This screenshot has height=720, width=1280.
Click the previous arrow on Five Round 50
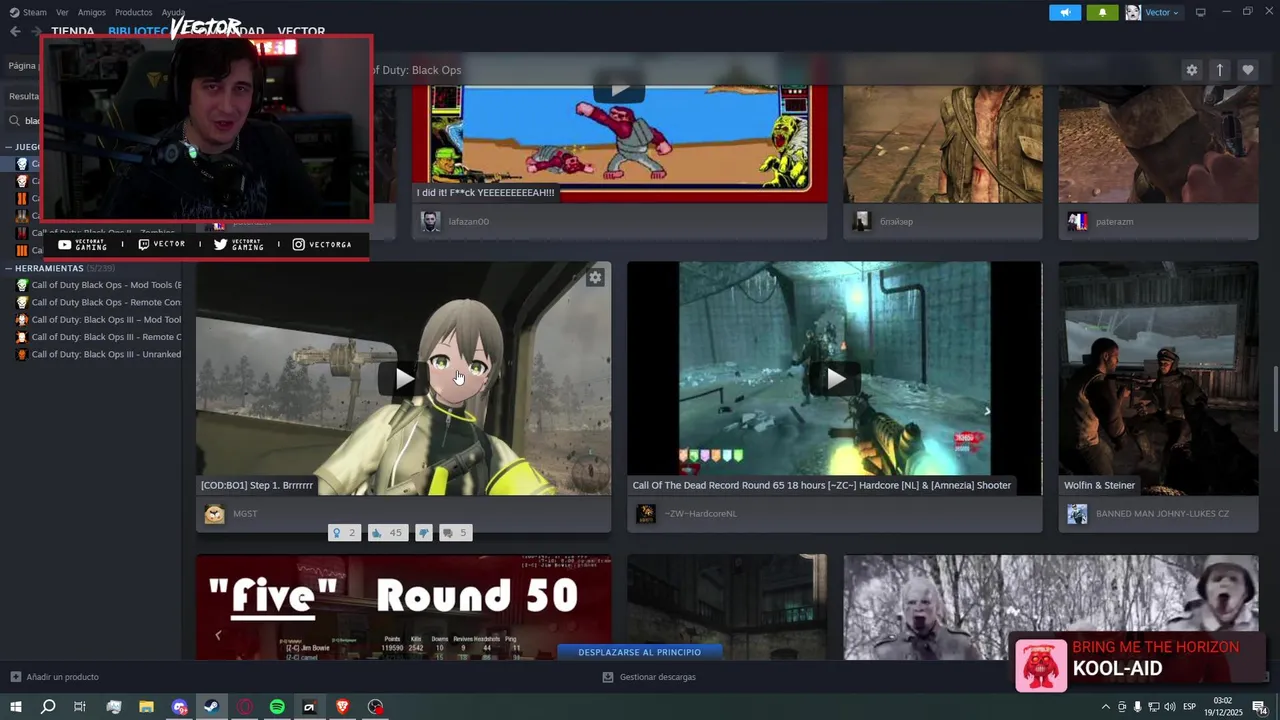pos(218,635)
